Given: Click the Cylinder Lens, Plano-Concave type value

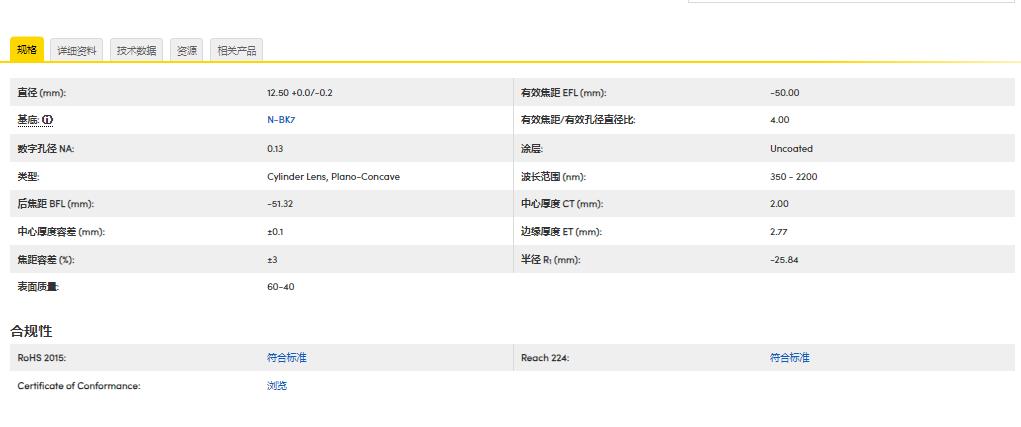Looking at the screenshot, I should 333,177.
